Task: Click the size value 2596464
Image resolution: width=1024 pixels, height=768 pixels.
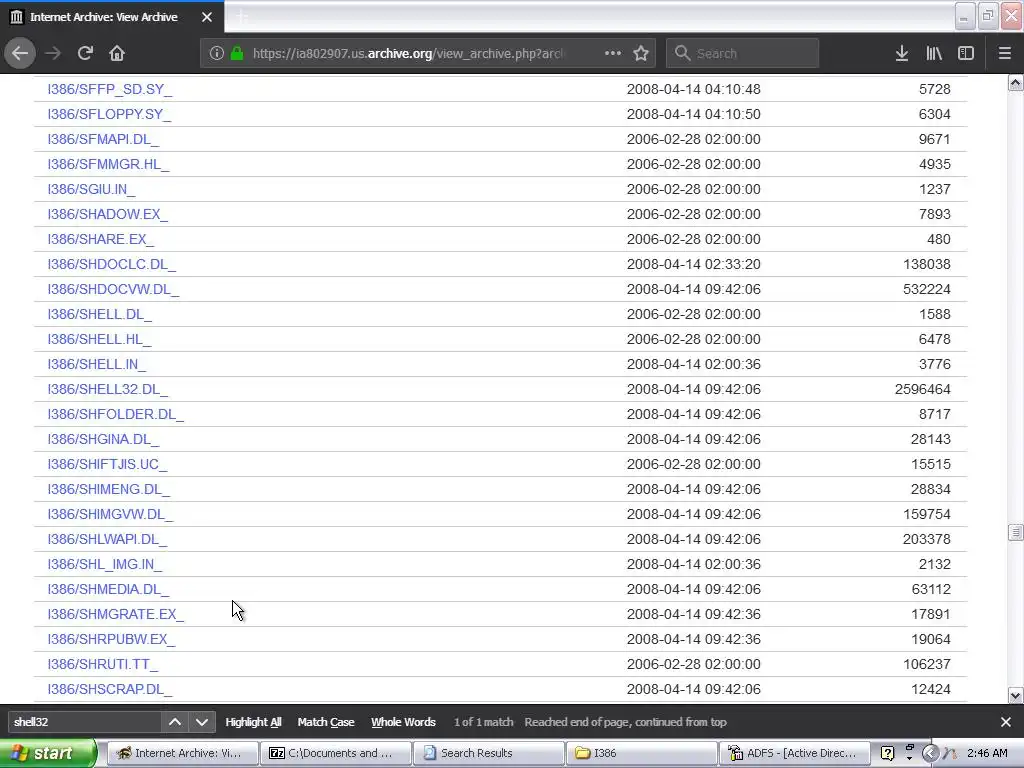Action: point(923,389)
